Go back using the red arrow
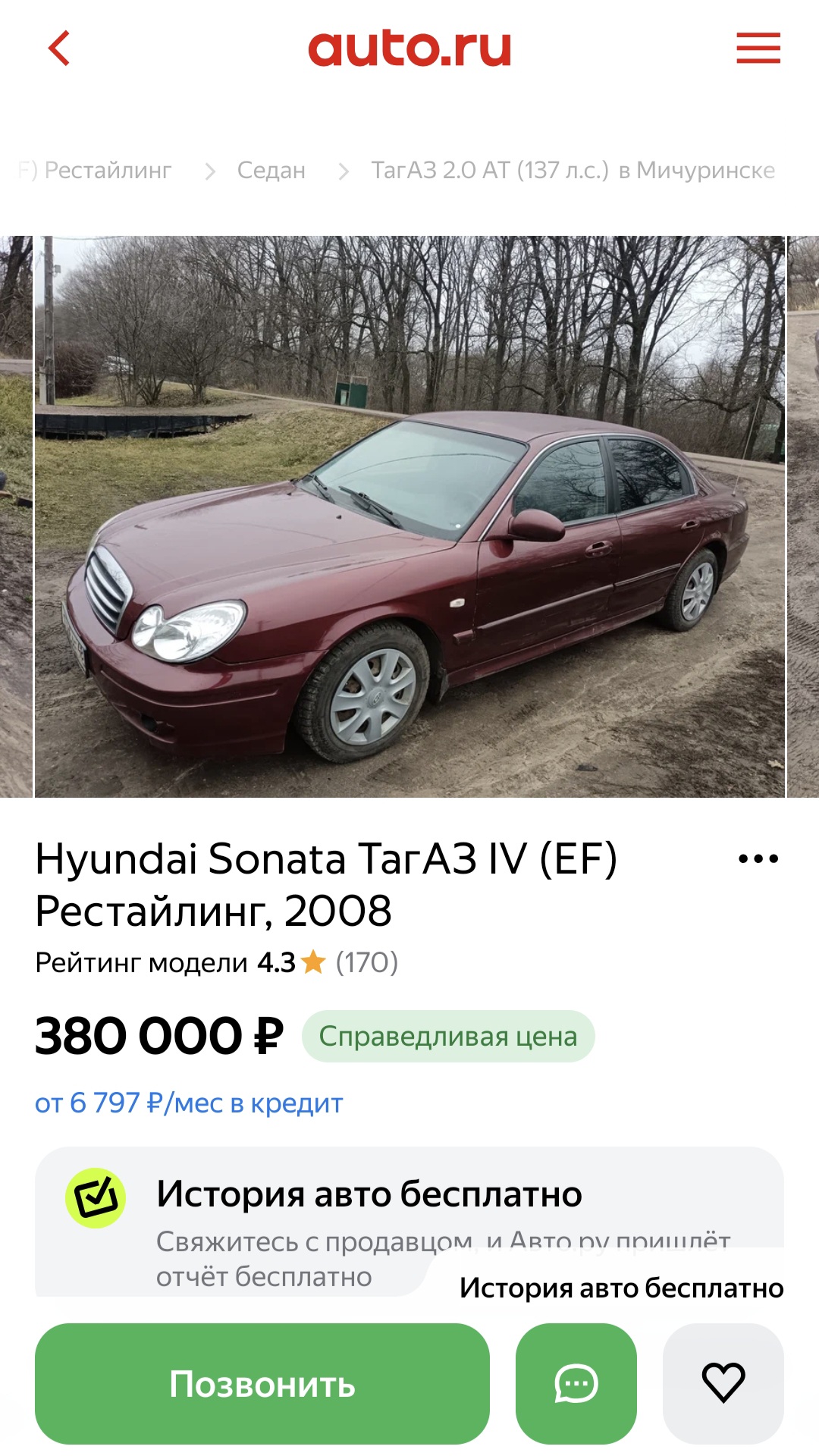 click(x=59, y=48)
